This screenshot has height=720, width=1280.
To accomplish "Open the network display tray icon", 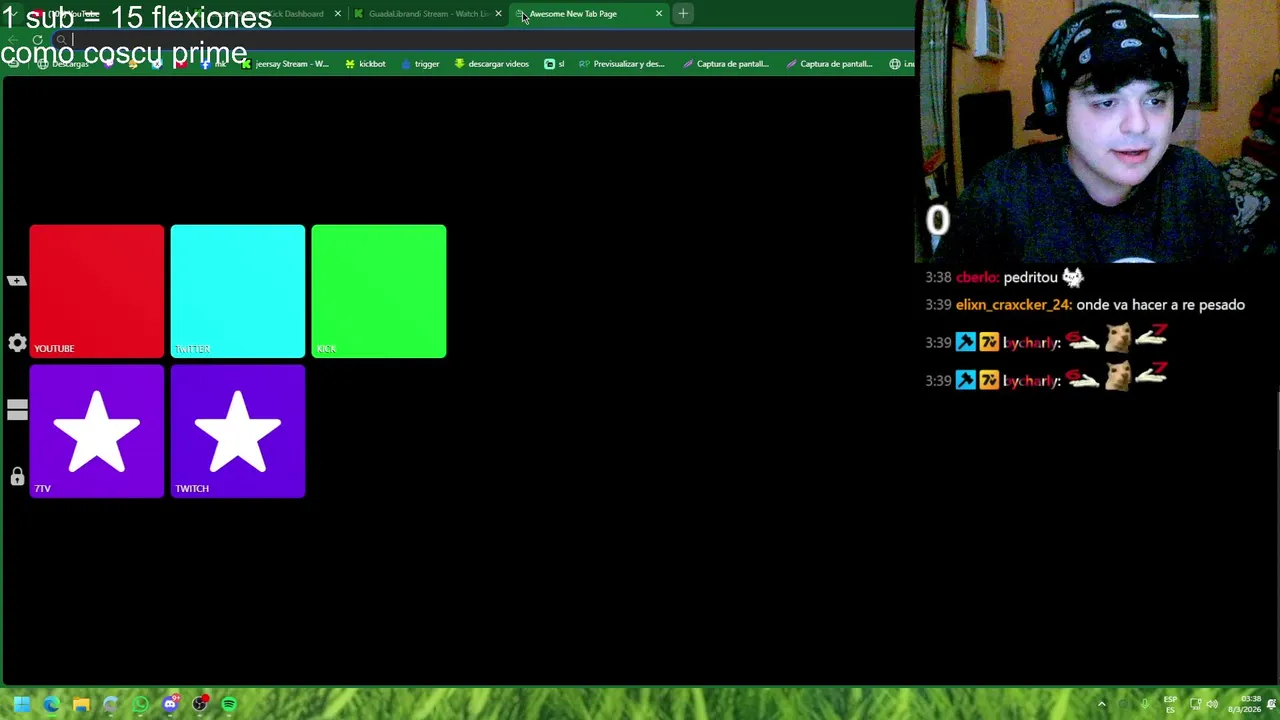I will coord(1195,704).
